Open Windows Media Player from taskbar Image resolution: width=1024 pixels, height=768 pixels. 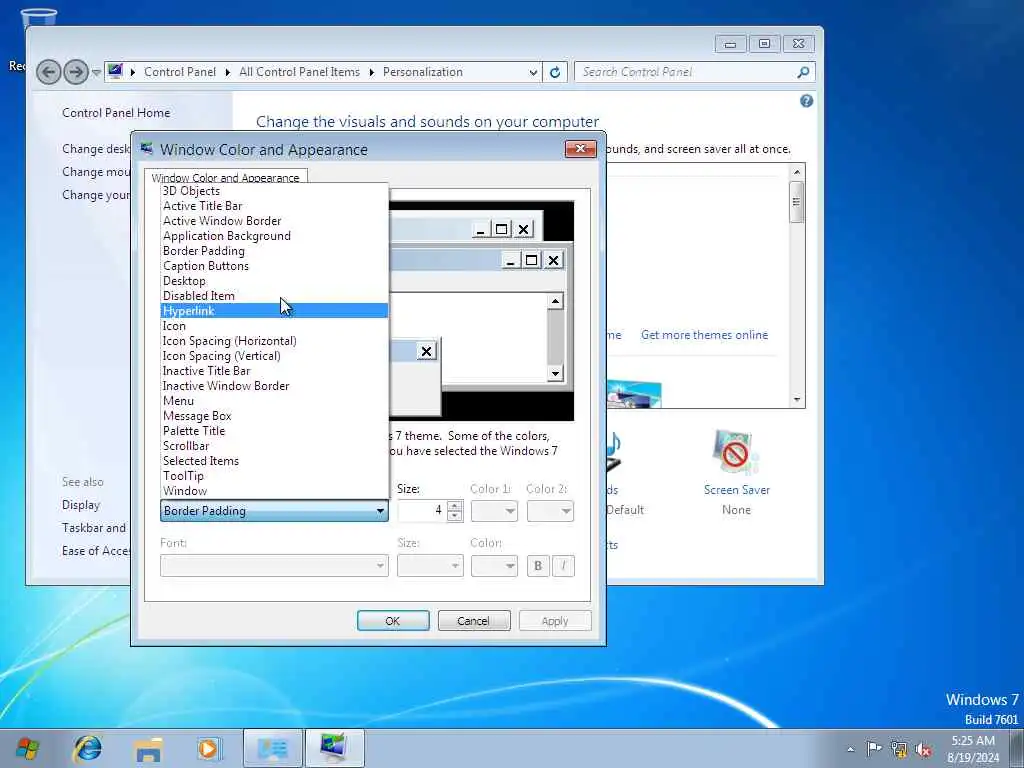209,748
